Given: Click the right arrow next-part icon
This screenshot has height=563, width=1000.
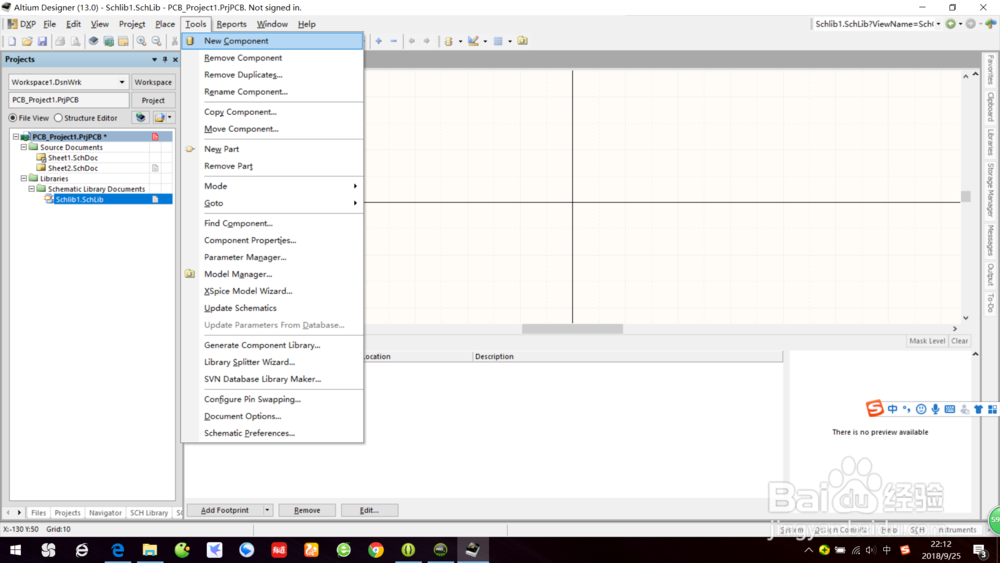Looking at the screenshot, I should [x=427, y=41].
